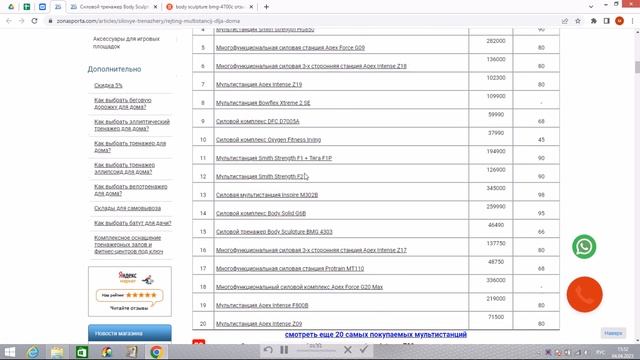Close the body sculpture bmg-4700c tab
Image resolution: width=640 pixels, height=360 pixels.
tap(251, 7)
